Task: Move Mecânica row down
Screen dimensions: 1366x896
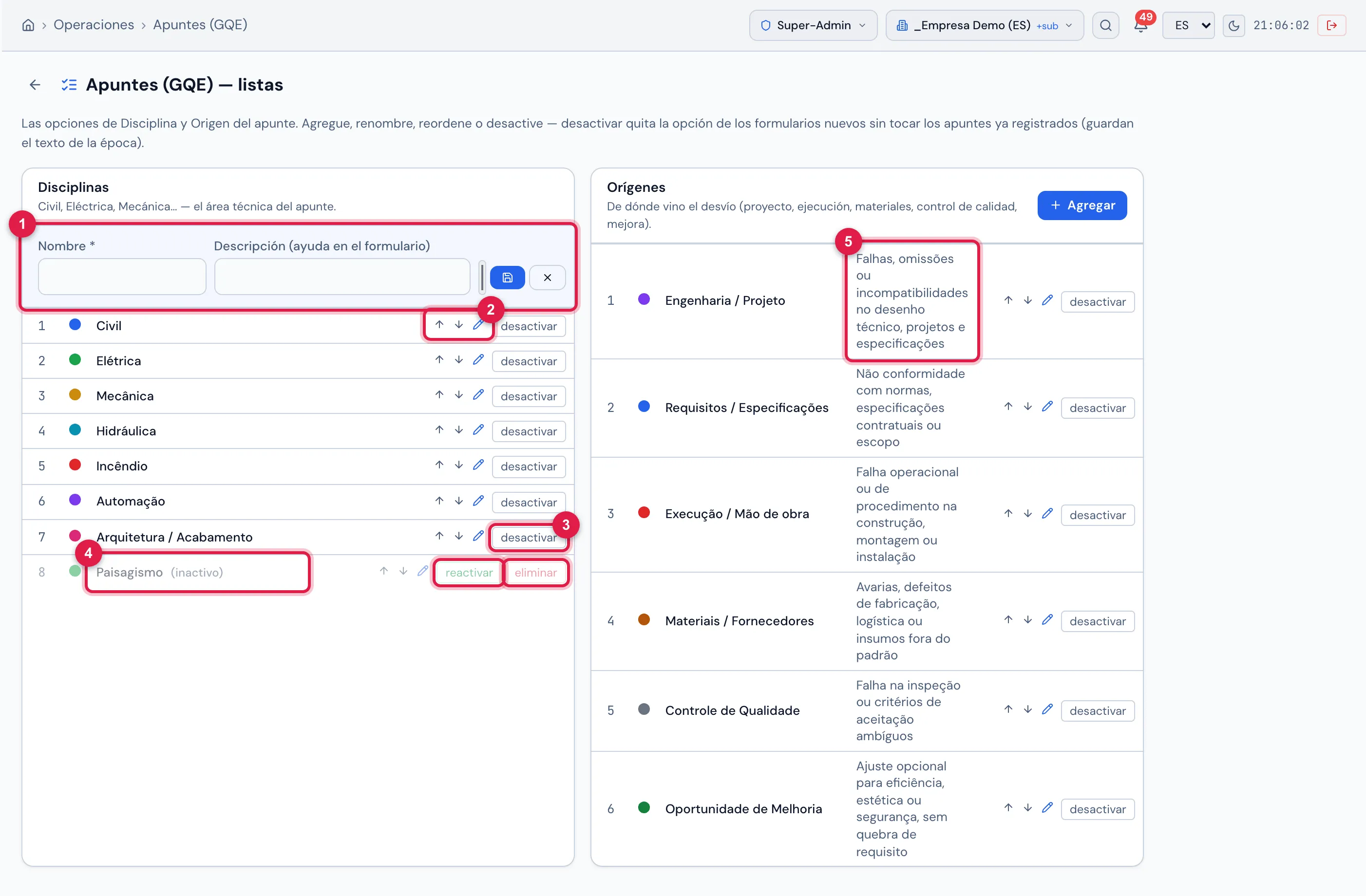Action: tap(458, 395)
